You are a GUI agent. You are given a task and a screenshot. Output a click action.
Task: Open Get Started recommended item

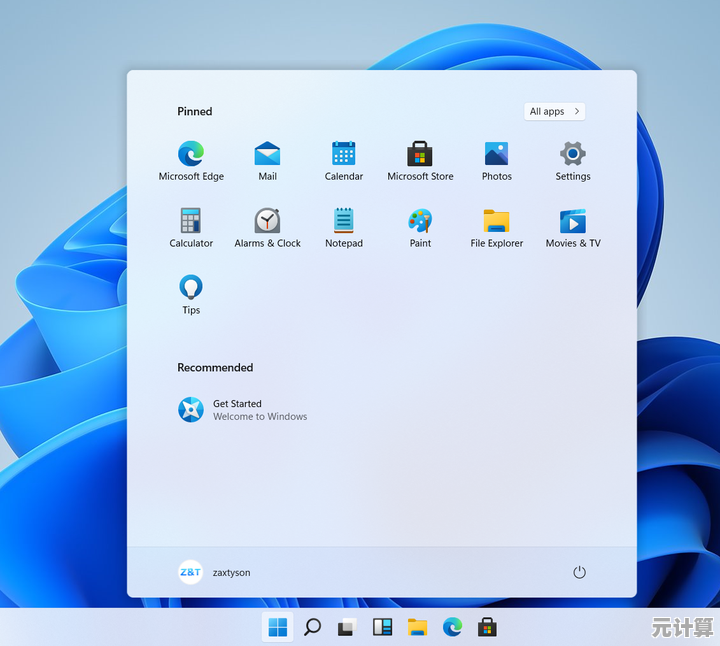(x=243, y=410)
